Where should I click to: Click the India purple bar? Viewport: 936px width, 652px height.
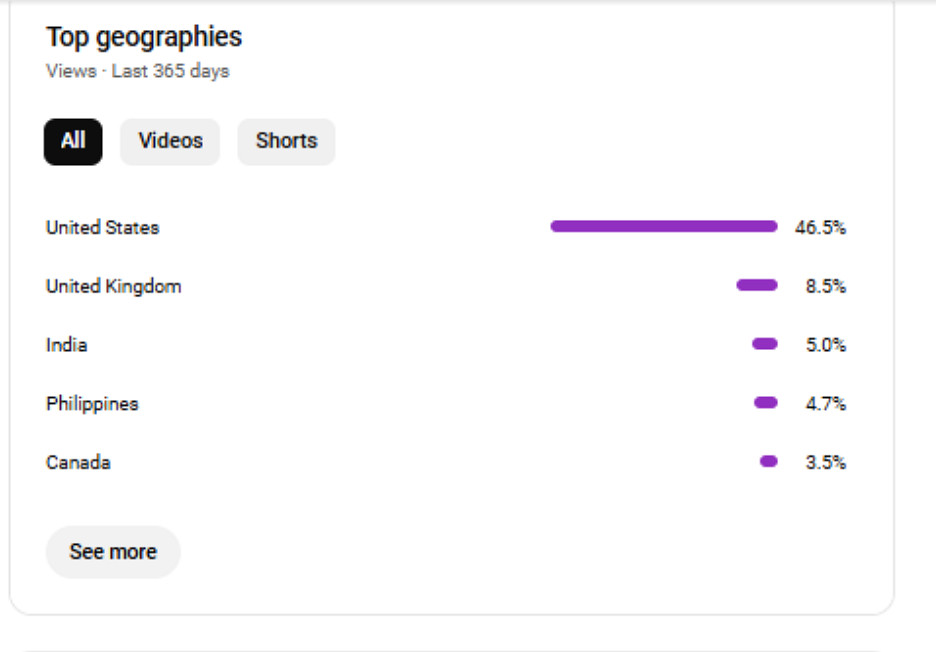click(x=765, y=344)
